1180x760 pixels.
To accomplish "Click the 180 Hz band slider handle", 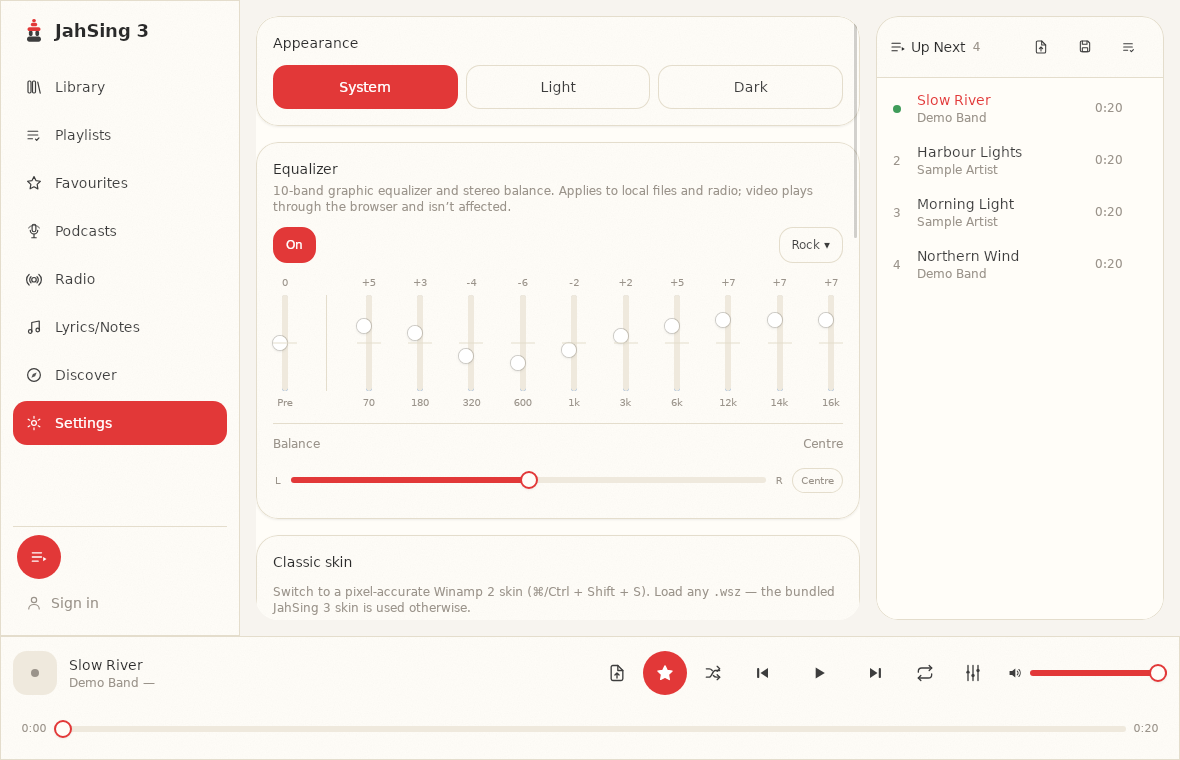I will (415, 333).
